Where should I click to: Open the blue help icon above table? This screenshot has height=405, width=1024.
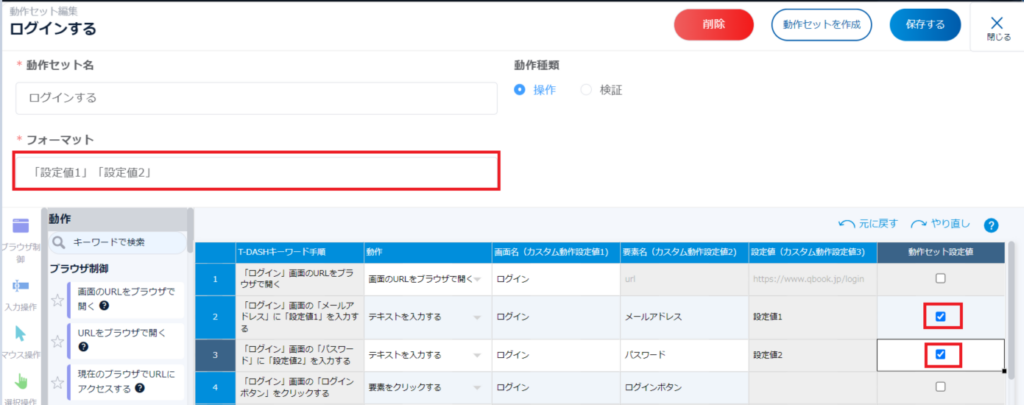(x=991, y=225)
